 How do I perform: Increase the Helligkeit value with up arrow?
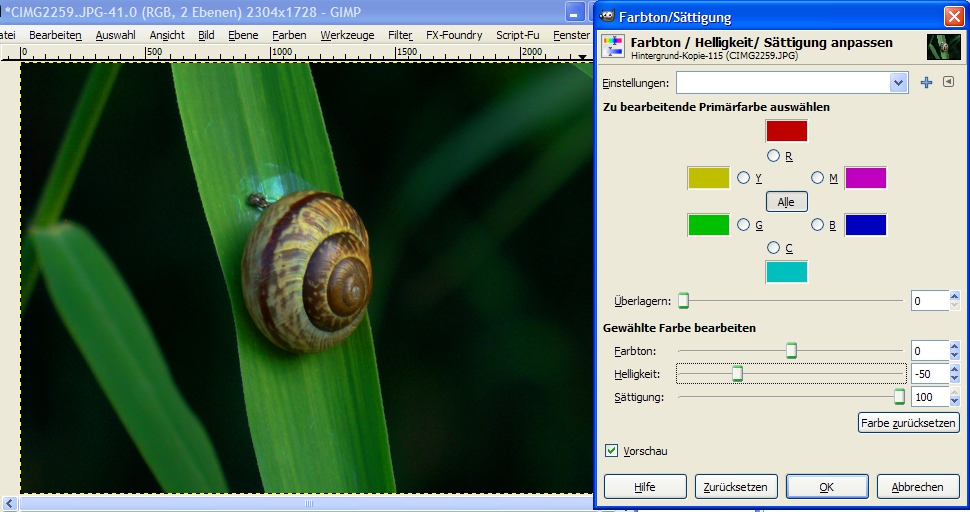(x=955, y=369)
